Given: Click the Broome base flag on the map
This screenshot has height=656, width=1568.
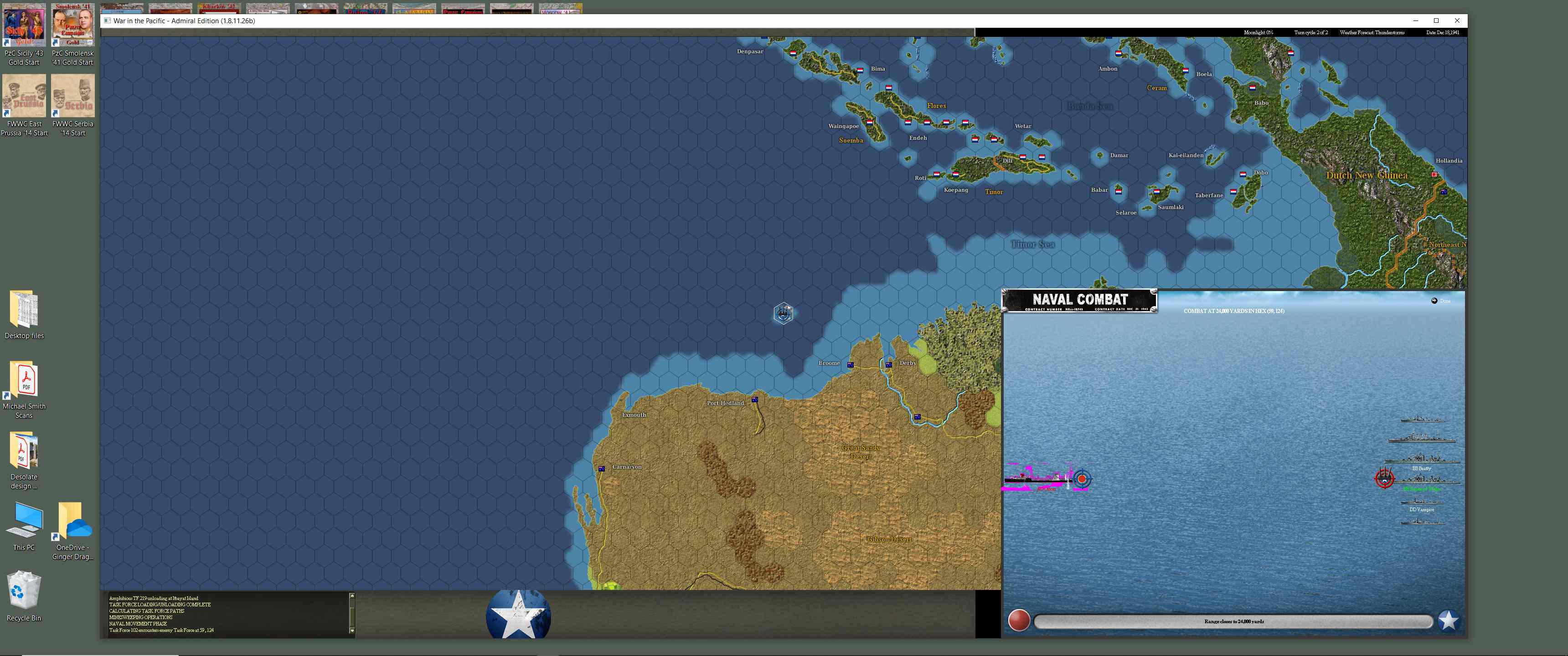Looking at the screenshot, I should click(851, 365).
